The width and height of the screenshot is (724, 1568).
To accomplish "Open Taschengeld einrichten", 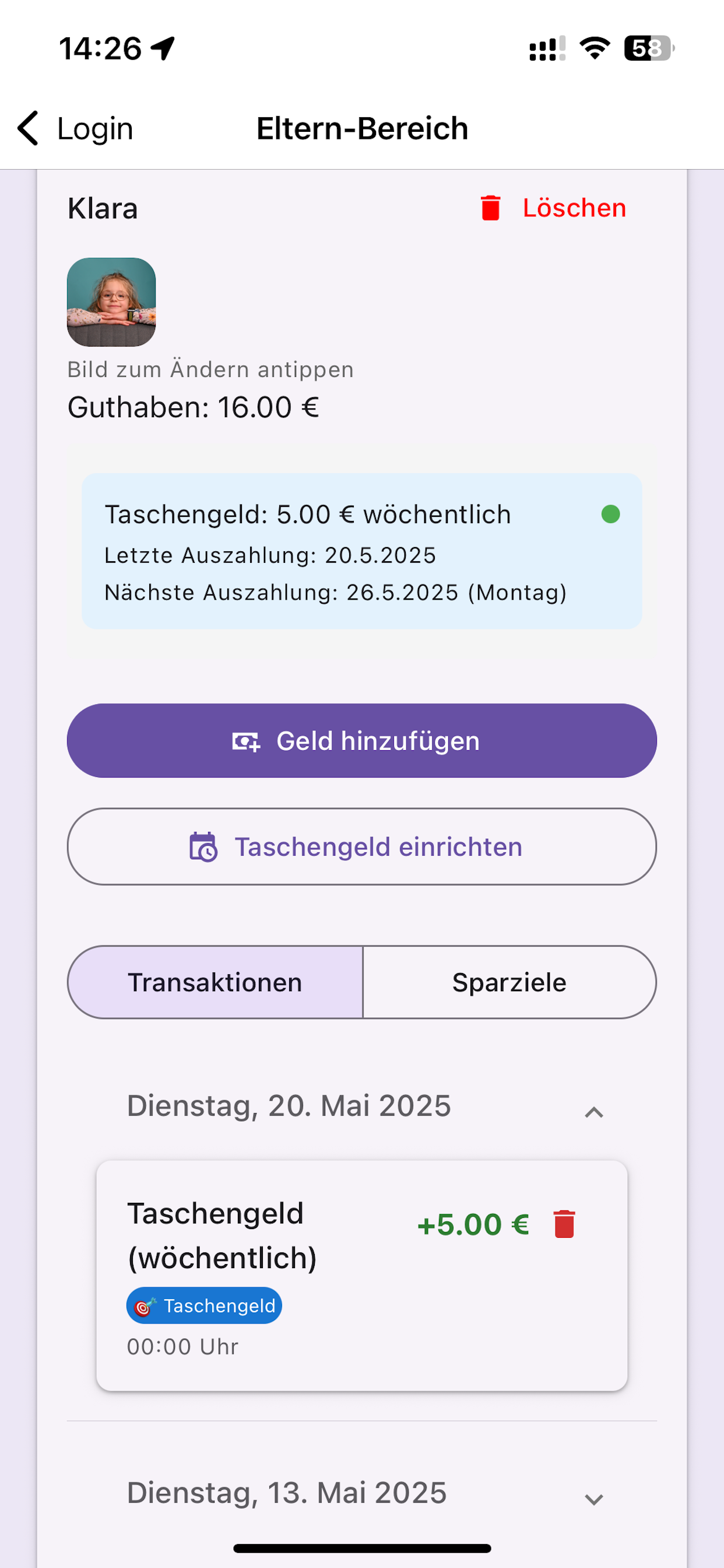I will (x=362, y=846).
